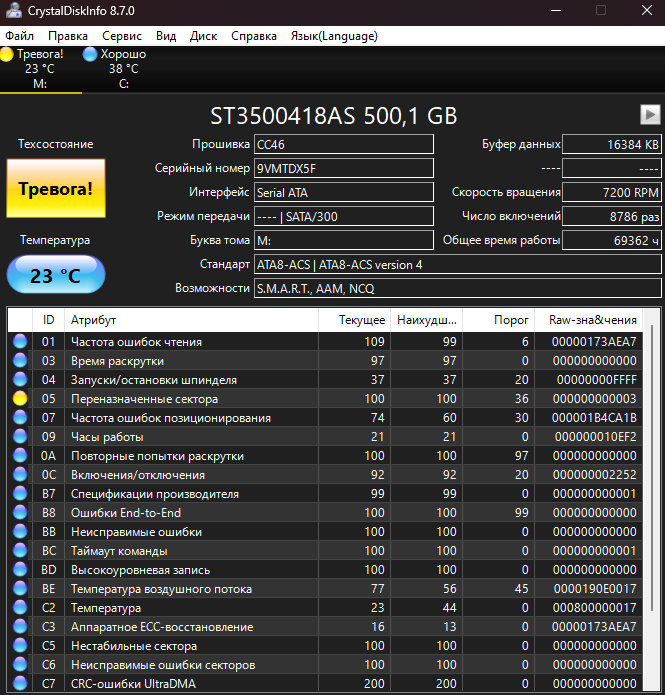665x695 pixels.
Task: Click the status orb for Таймаут команды
Action: [x=20, y=551]
